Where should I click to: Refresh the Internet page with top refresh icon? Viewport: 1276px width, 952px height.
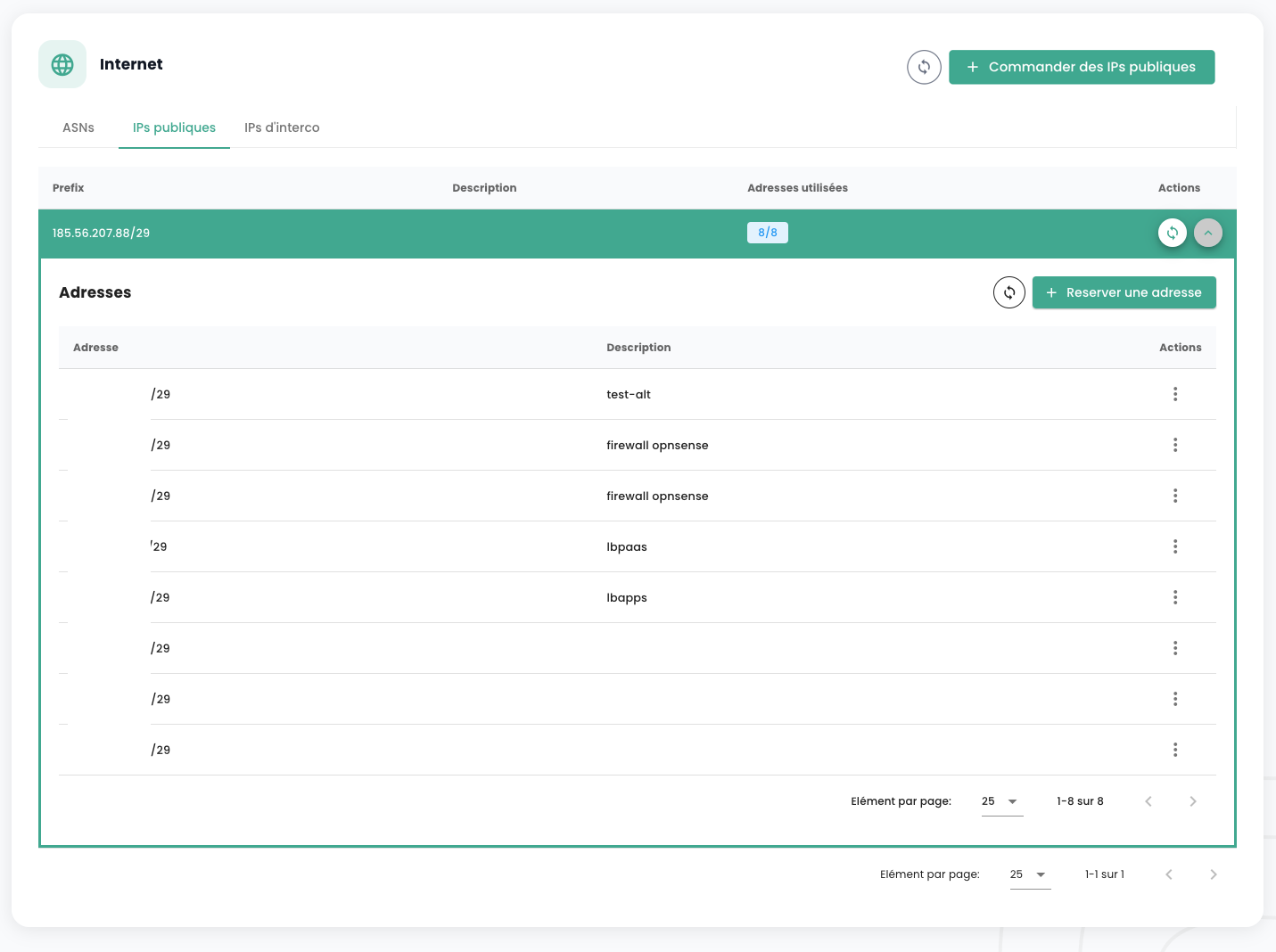pos(924,67)
